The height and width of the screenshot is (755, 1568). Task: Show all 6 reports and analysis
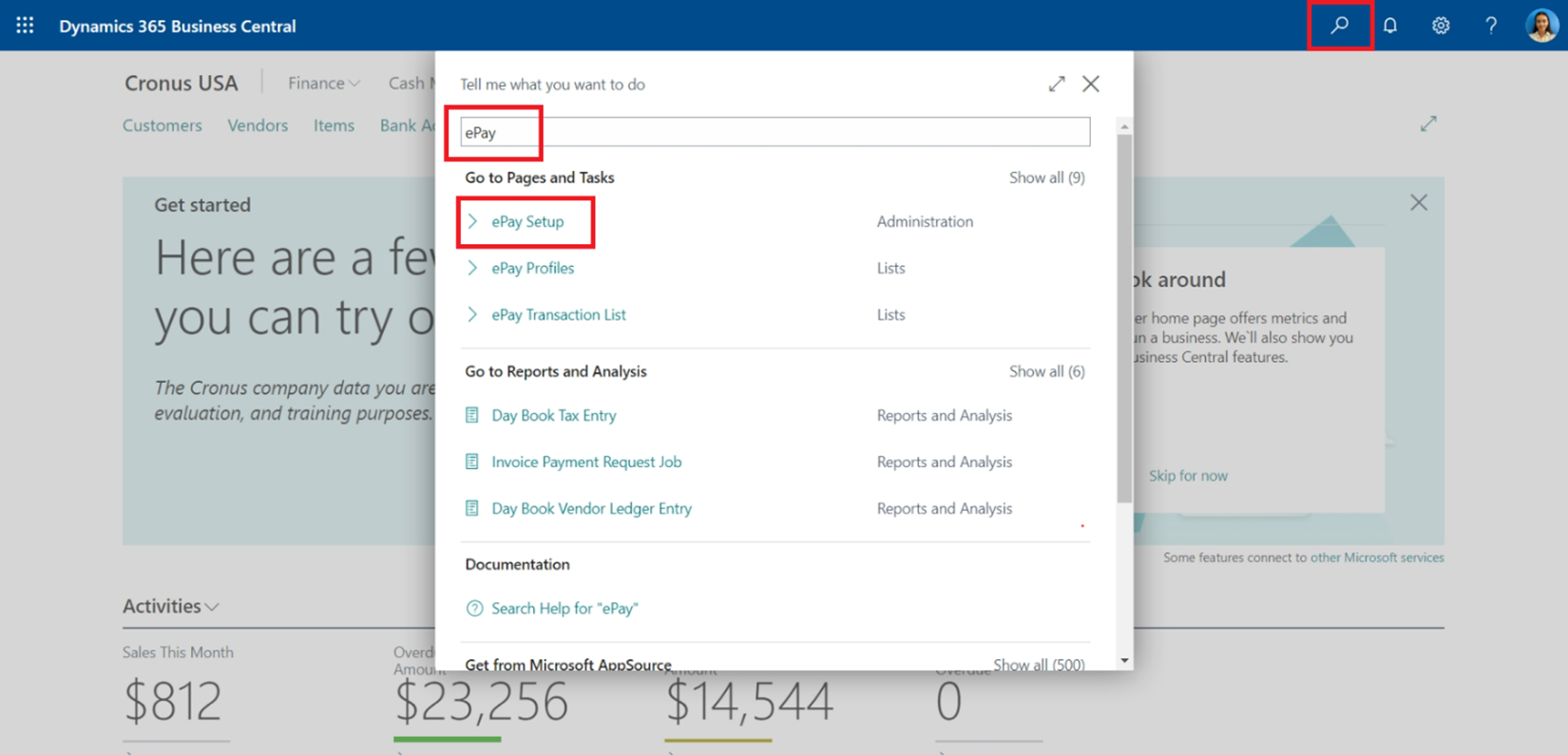(x=1046, y=371)
